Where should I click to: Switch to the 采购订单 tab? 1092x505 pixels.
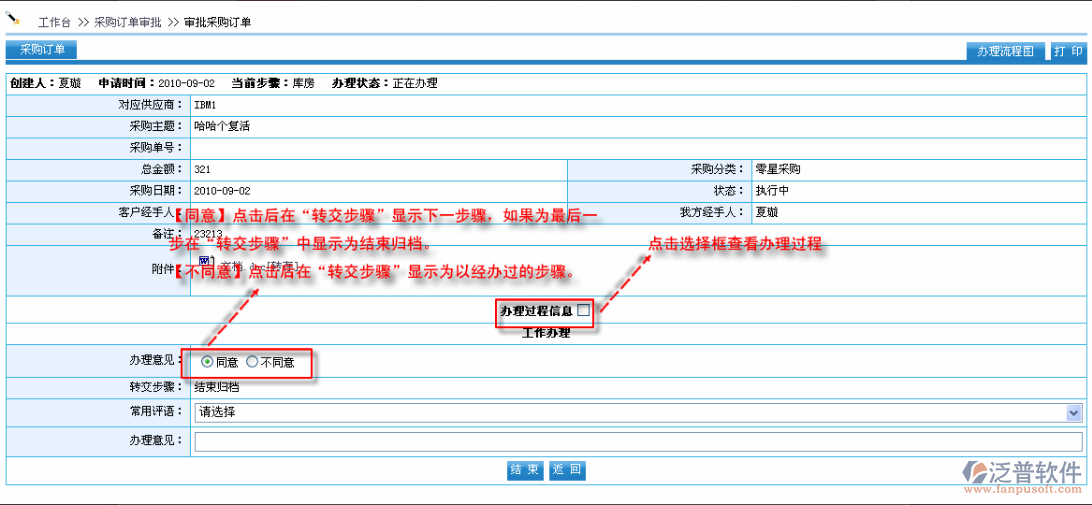[41, 49]
